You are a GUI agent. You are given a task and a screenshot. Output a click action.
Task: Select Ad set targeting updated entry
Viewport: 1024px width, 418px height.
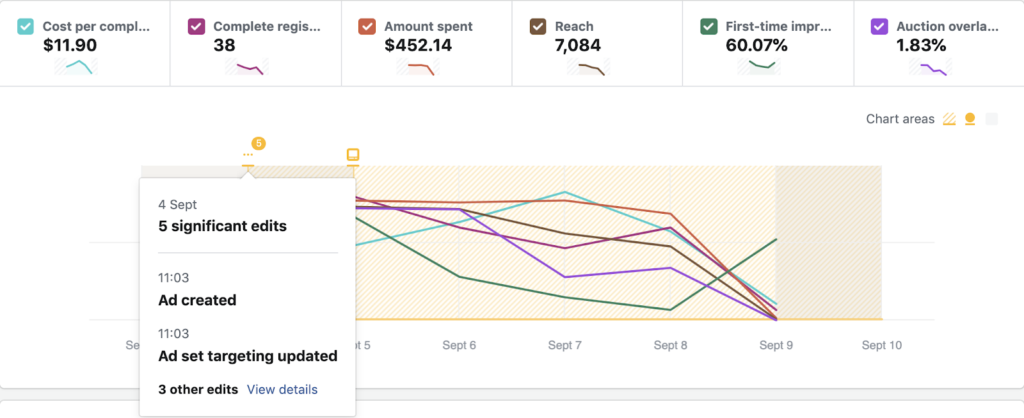(247, 355)
